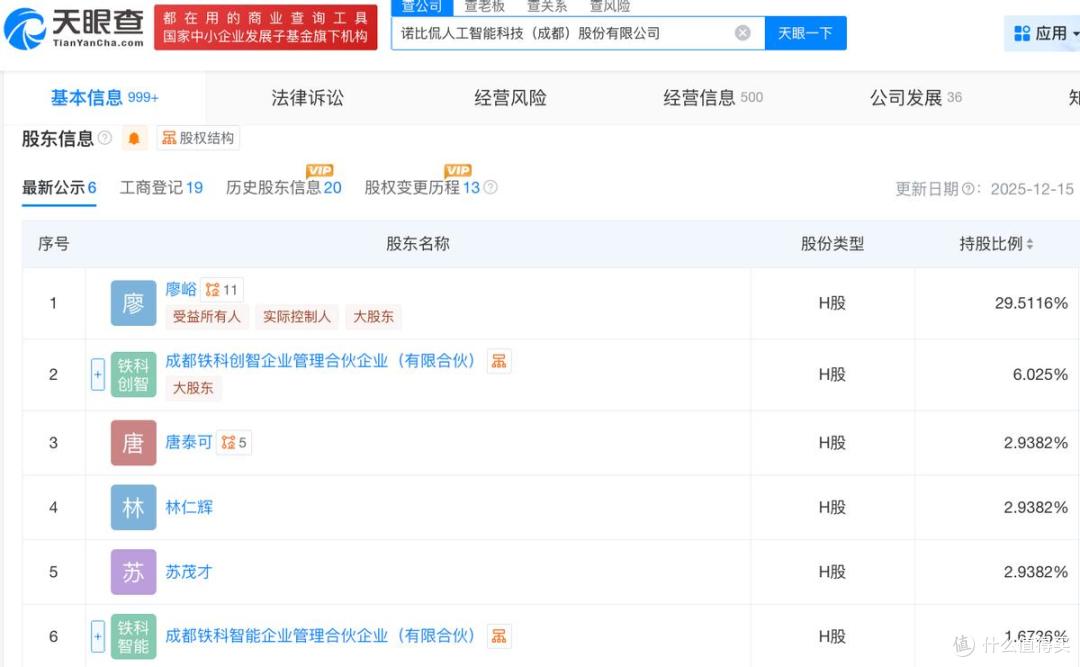Click the 林 avatar thumbnail
This screenshot has height=667, width=1080.
click(134, 508)
